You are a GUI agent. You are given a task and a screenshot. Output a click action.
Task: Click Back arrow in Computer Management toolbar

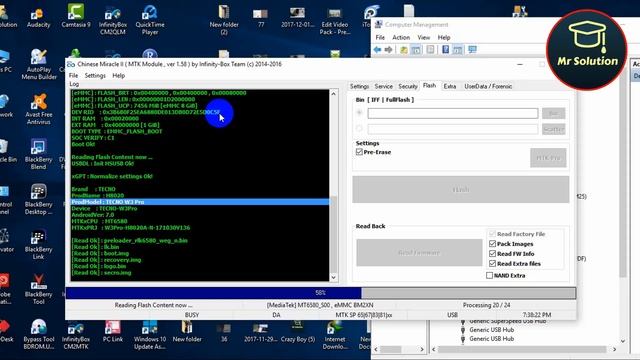(378, 50)
